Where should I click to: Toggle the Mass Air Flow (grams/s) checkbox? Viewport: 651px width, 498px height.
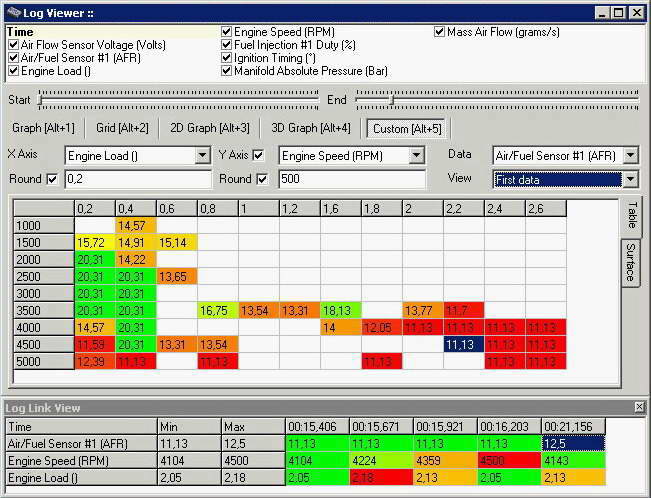coord(440,32)
